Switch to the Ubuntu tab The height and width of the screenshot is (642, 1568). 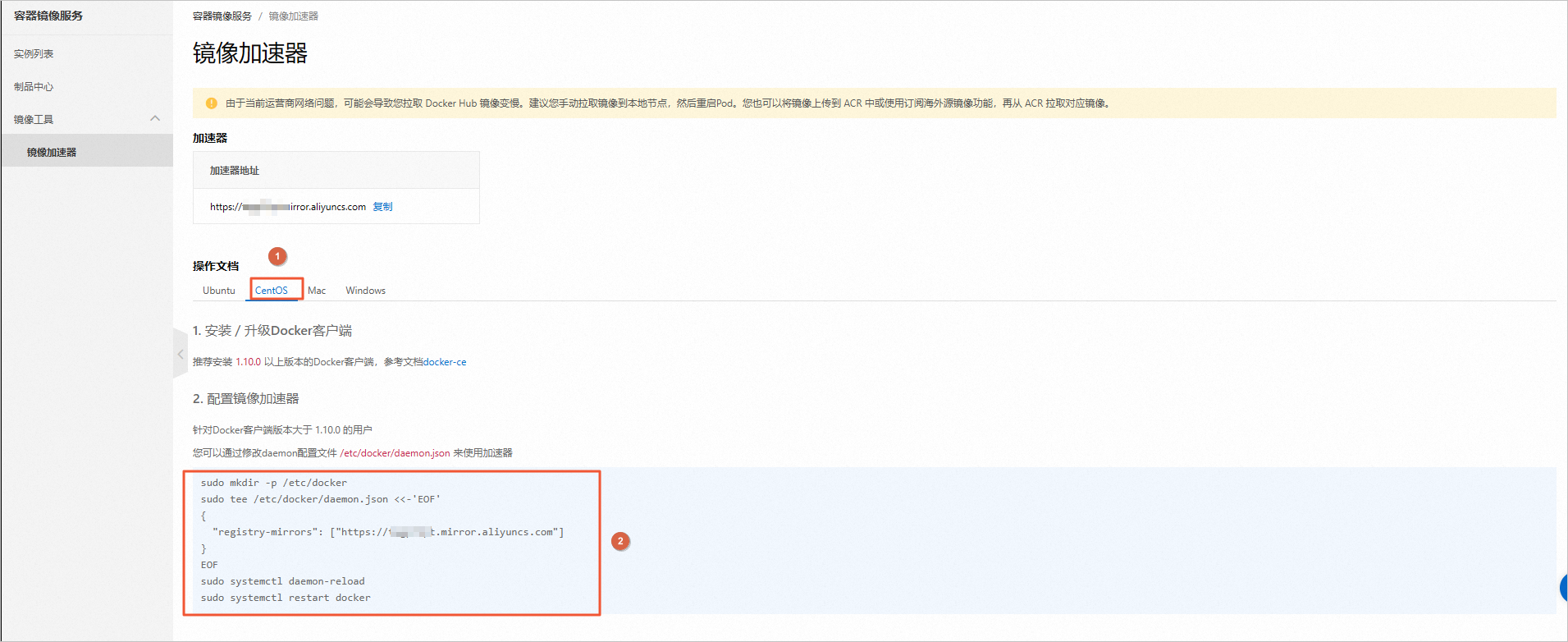point(219,291)
